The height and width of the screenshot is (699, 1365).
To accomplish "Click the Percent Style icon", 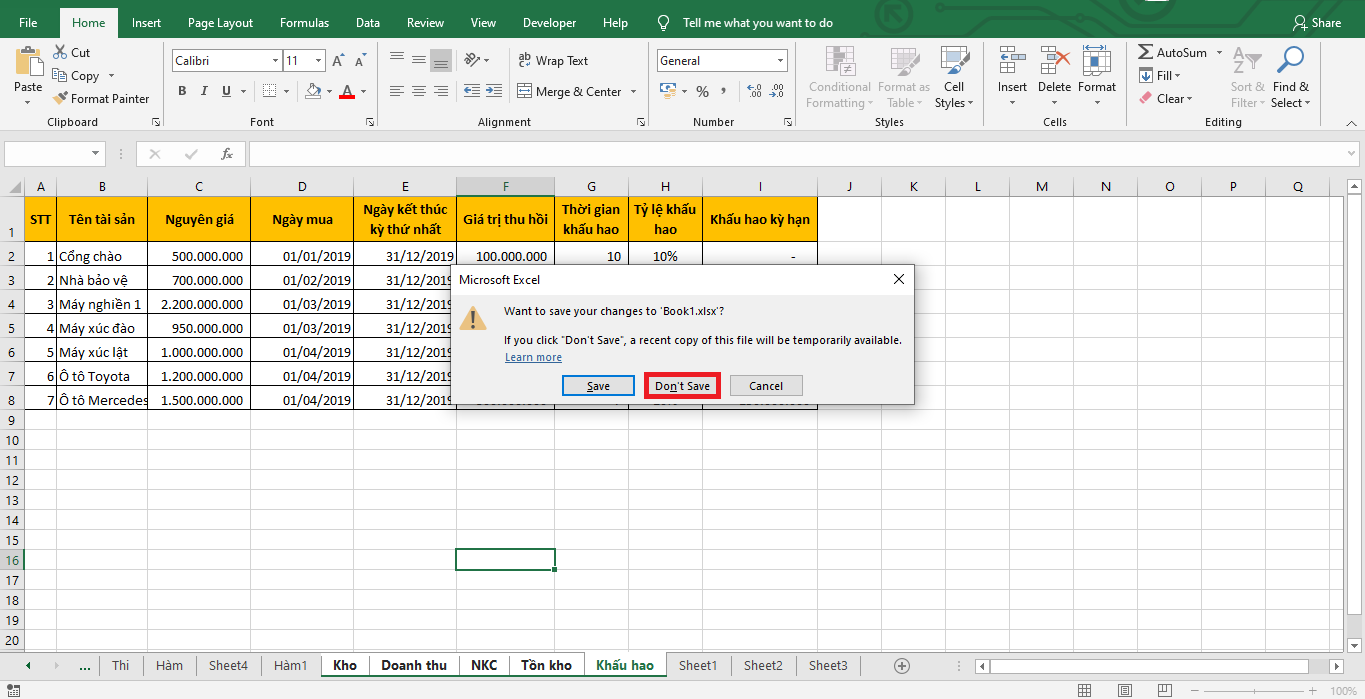I will (x=702, y=92).
